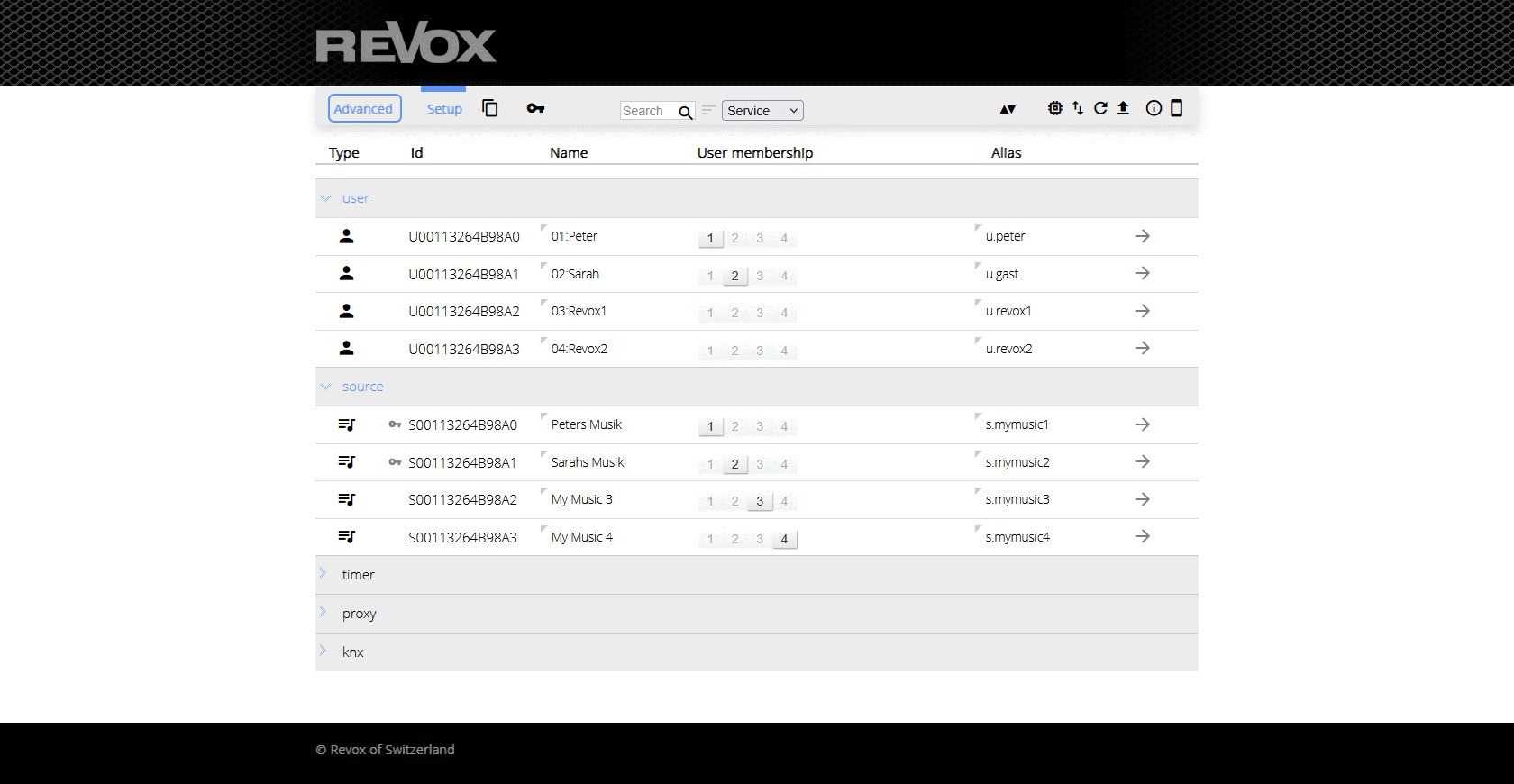Expand the timer group
This screenshot has width=1514, height=784.
pos(323,574)
